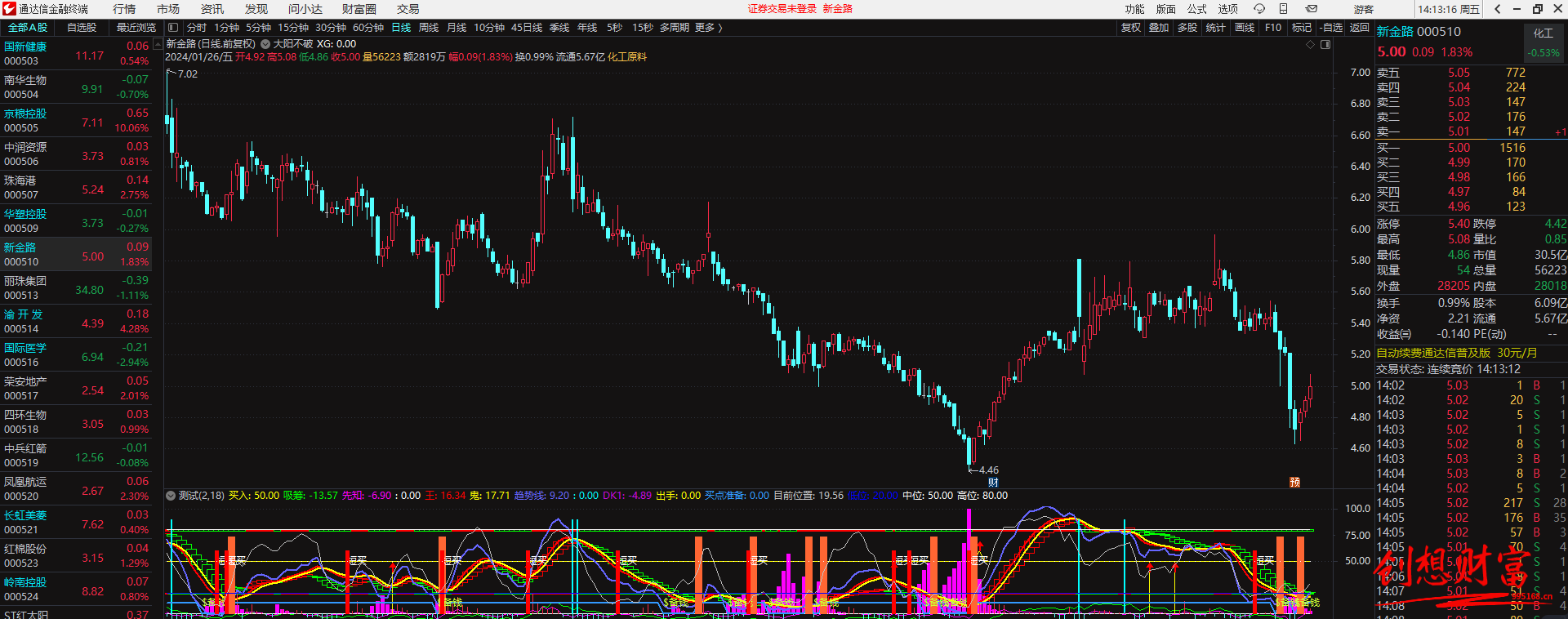Click -自选 to remove from watchlist

(1332, 28)
